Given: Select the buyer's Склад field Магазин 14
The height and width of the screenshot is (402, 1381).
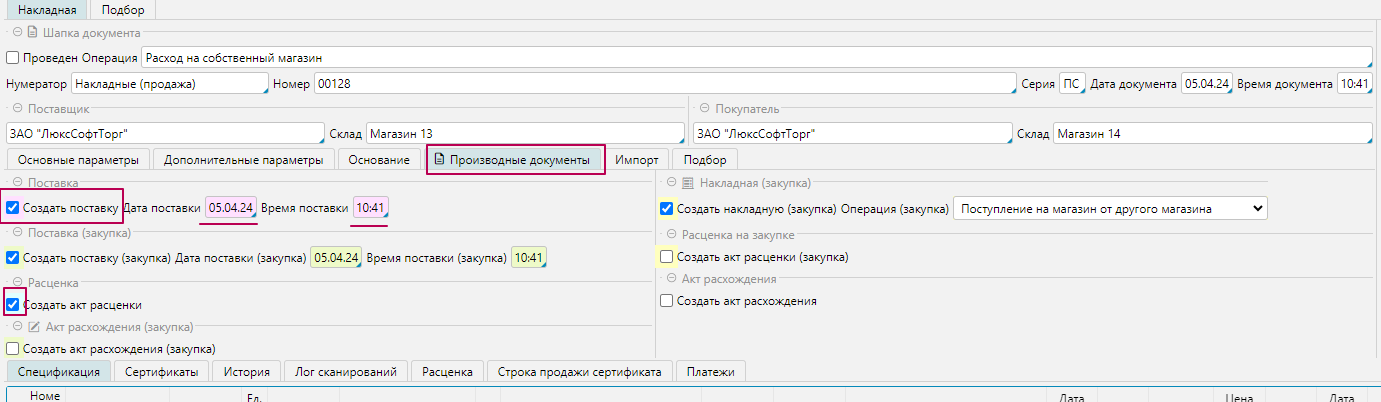Looking at the screenshot, I should pos(1212,134).
